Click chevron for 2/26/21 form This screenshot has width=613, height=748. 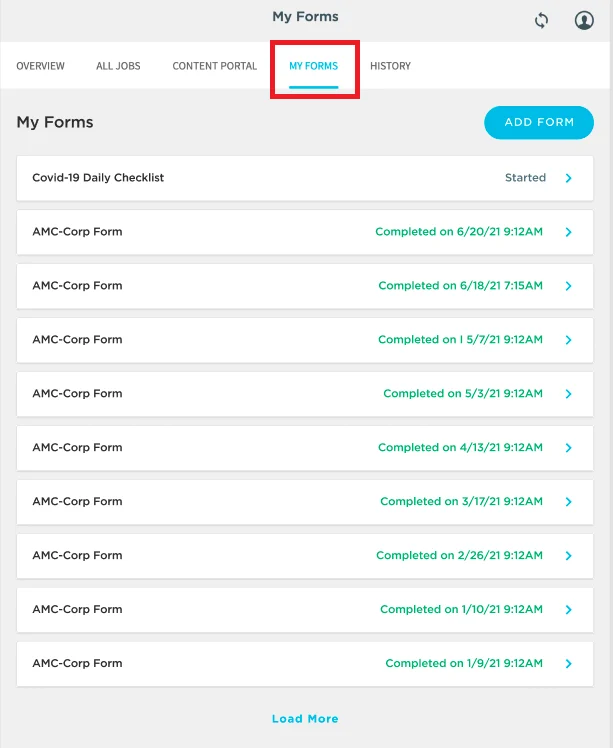pos(568,555)
